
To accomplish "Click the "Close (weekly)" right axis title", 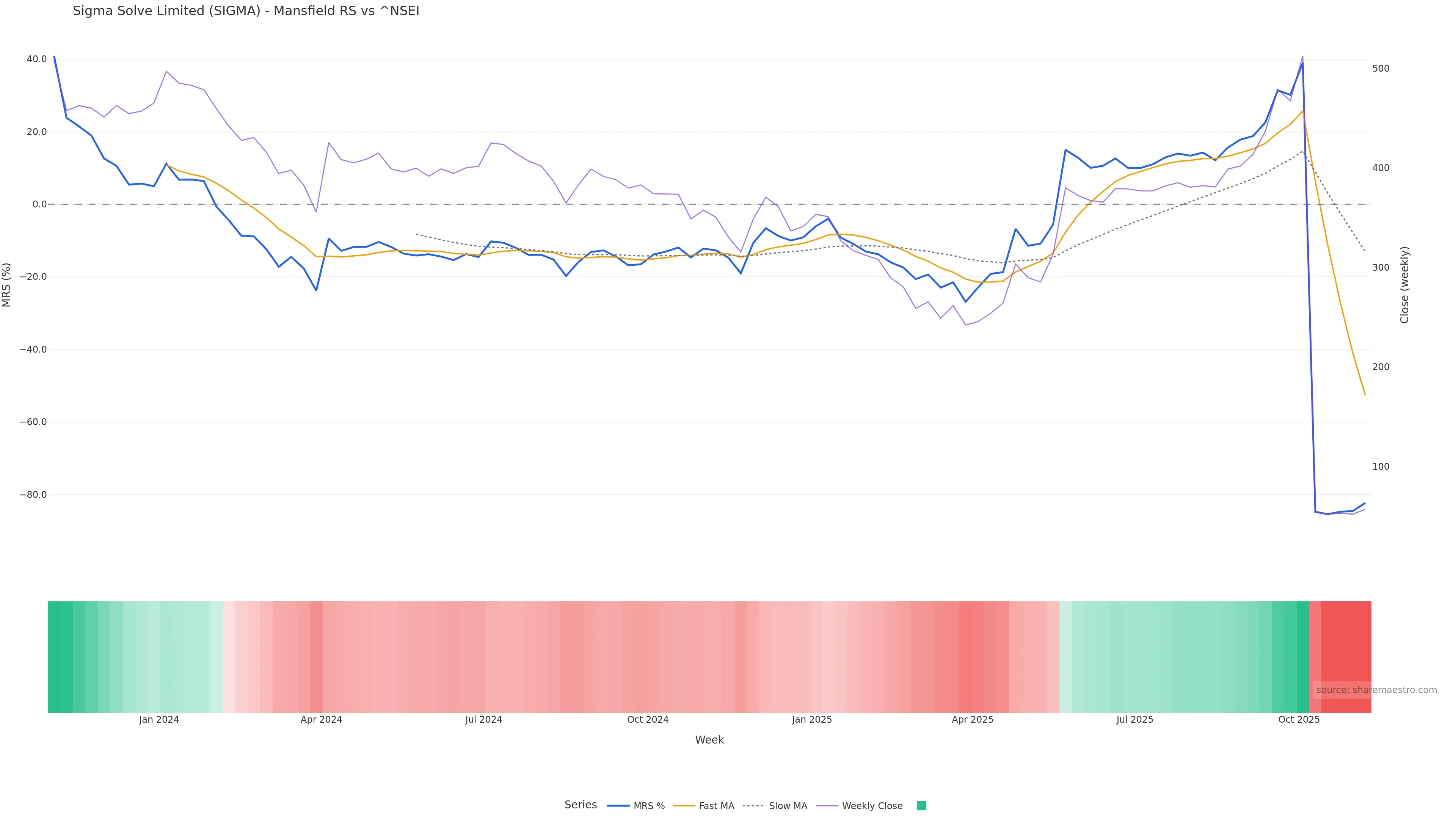I will tap(1404, 284).
